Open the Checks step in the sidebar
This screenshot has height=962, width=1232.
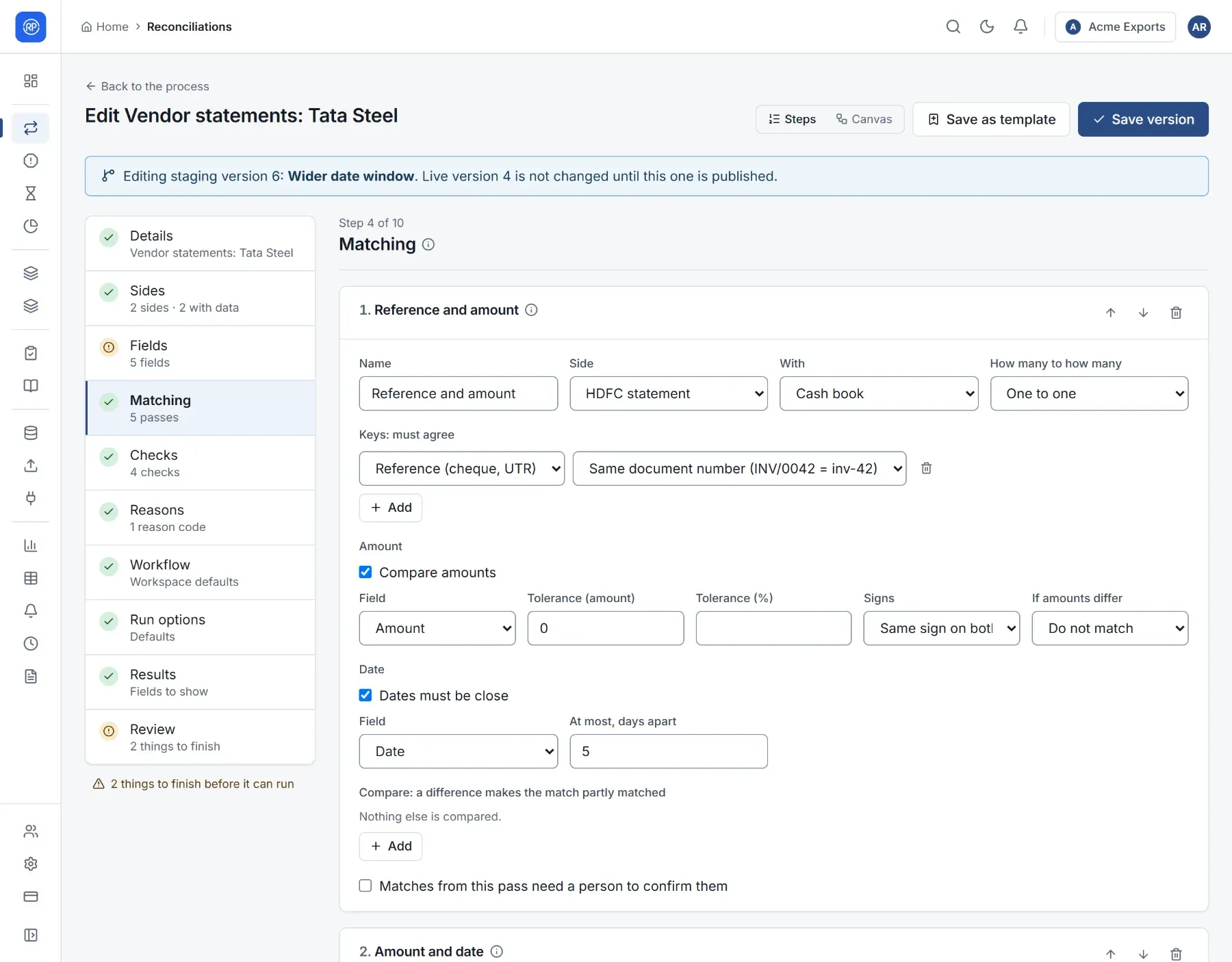pyautogui.click(x=200, y=463)
